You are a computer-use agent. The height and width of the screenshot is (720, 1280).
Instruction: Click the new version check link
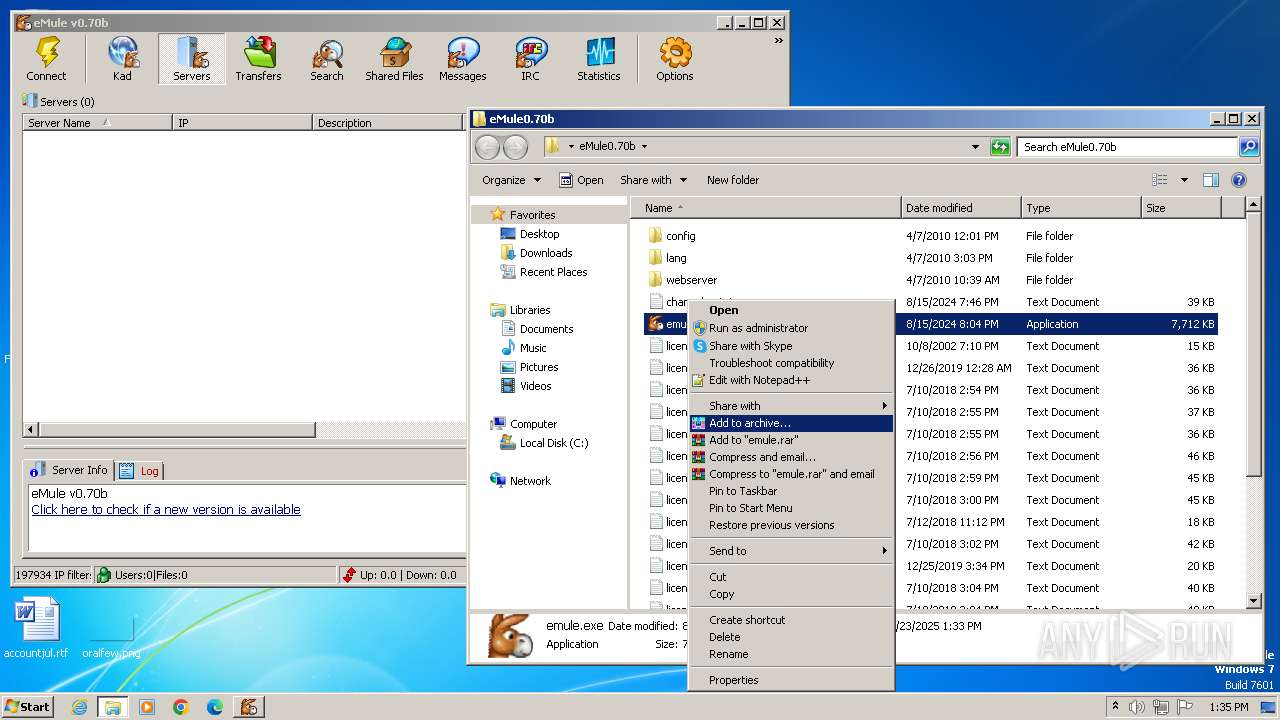[x=166, y=509]
